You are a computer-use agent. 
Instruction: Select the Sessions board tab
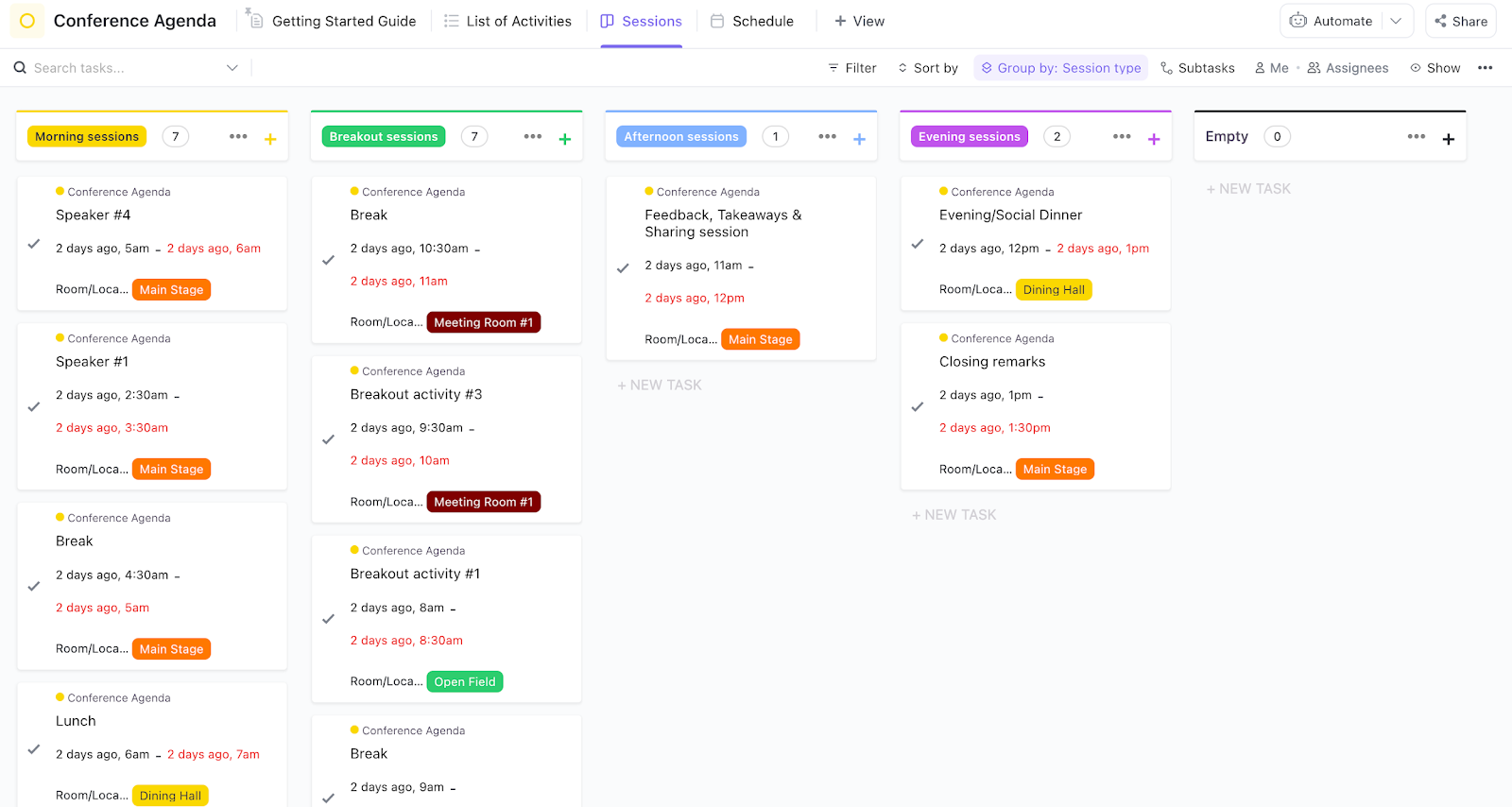pos(641,21)
